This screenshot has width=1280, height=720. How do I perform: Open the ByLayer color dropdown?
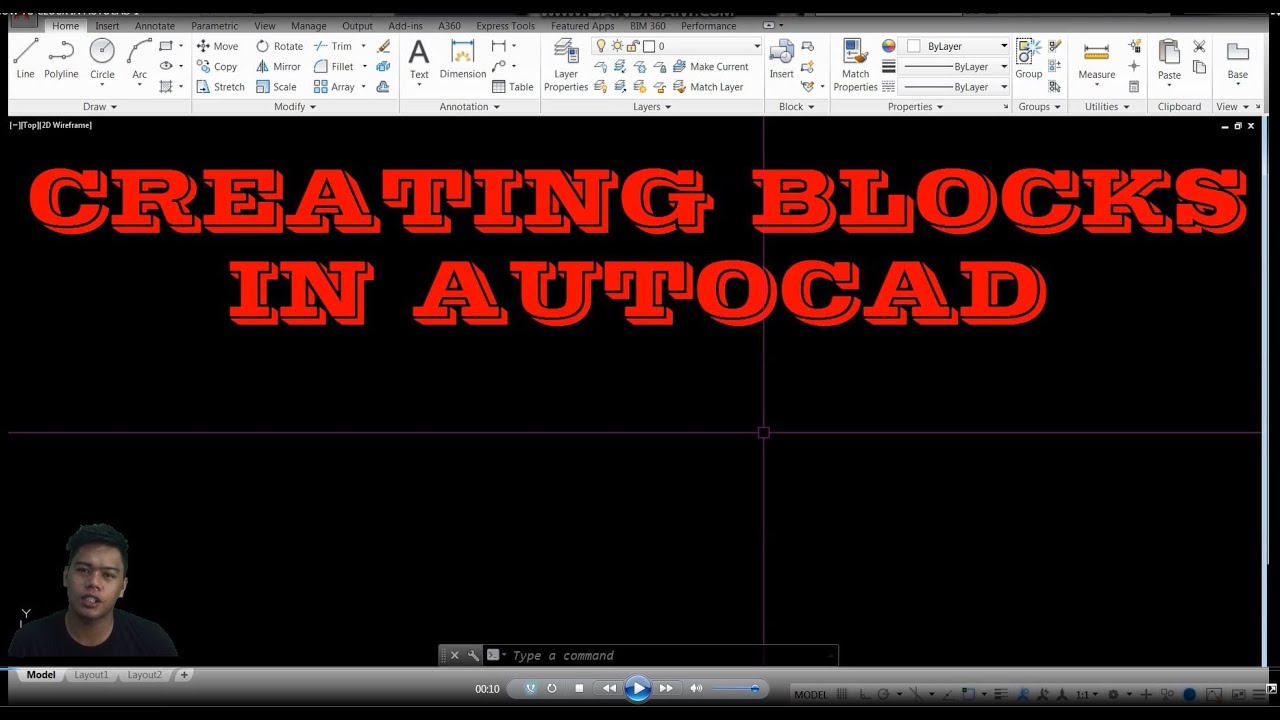click(1004, 46)
